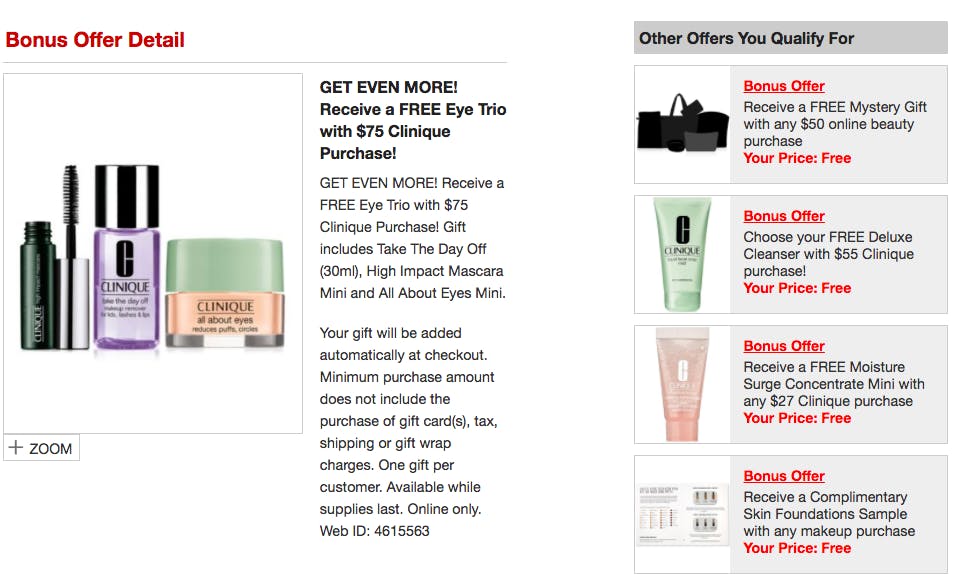Click the Bonus Offer Detail heading
This screenshot has width=953, height=576.
95,40
